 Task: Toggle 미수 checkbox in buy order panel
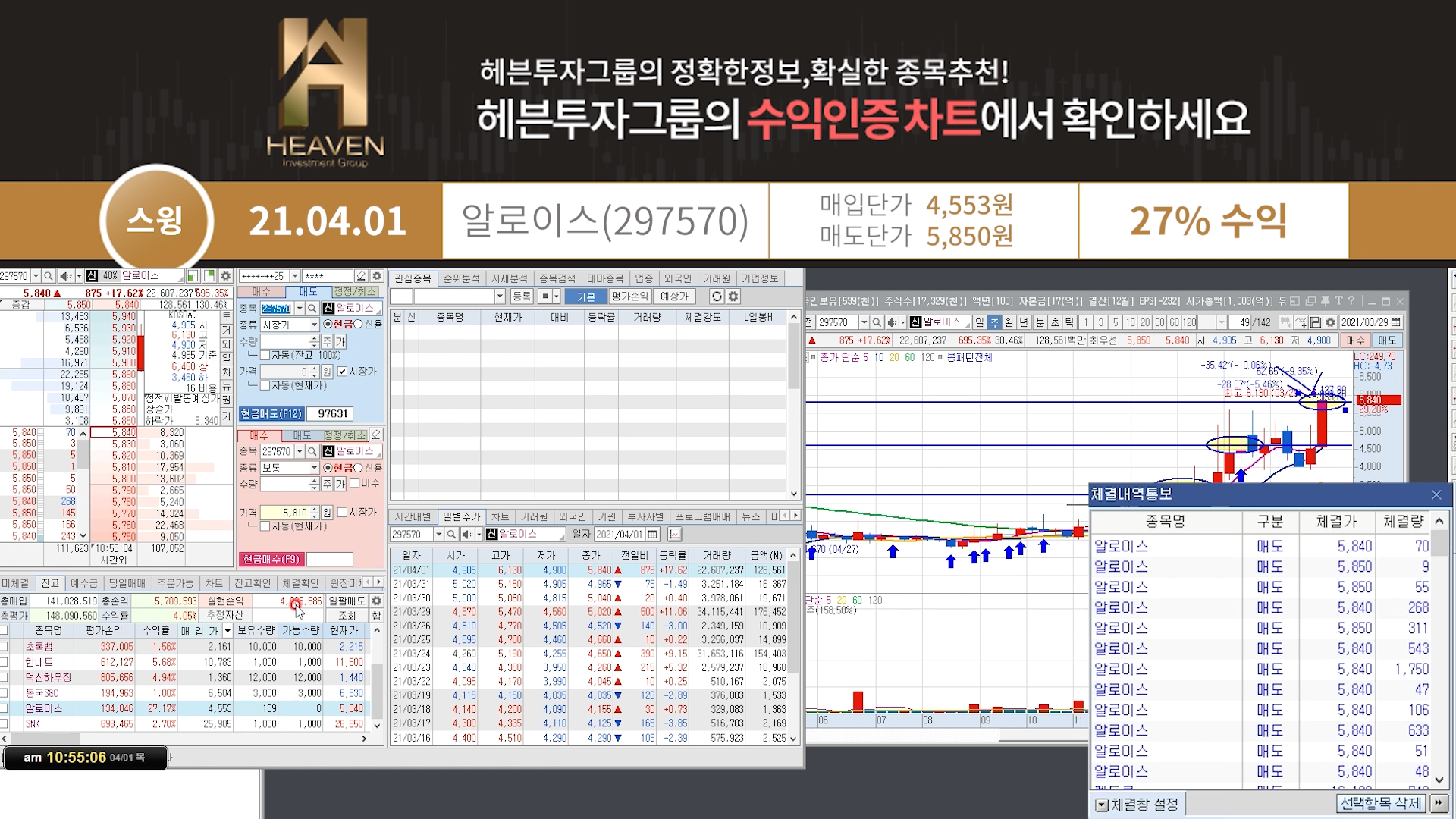pos(354,483)
